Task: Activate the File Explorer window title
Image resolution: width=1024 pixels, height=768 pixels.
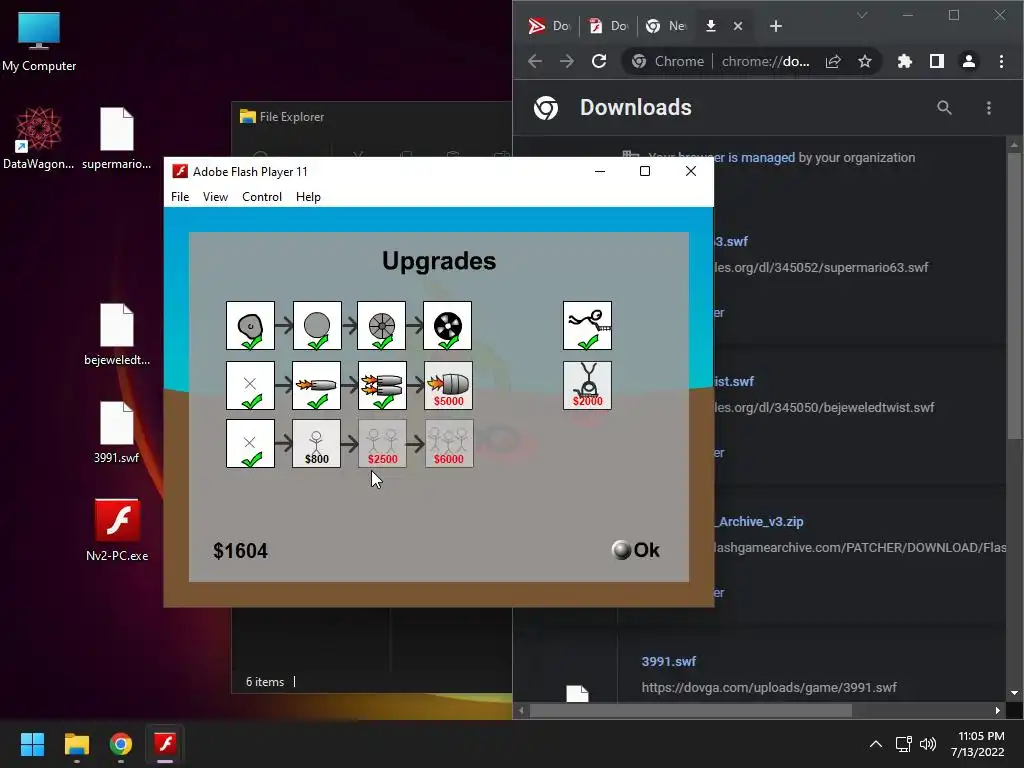Action: pos(291,117)
